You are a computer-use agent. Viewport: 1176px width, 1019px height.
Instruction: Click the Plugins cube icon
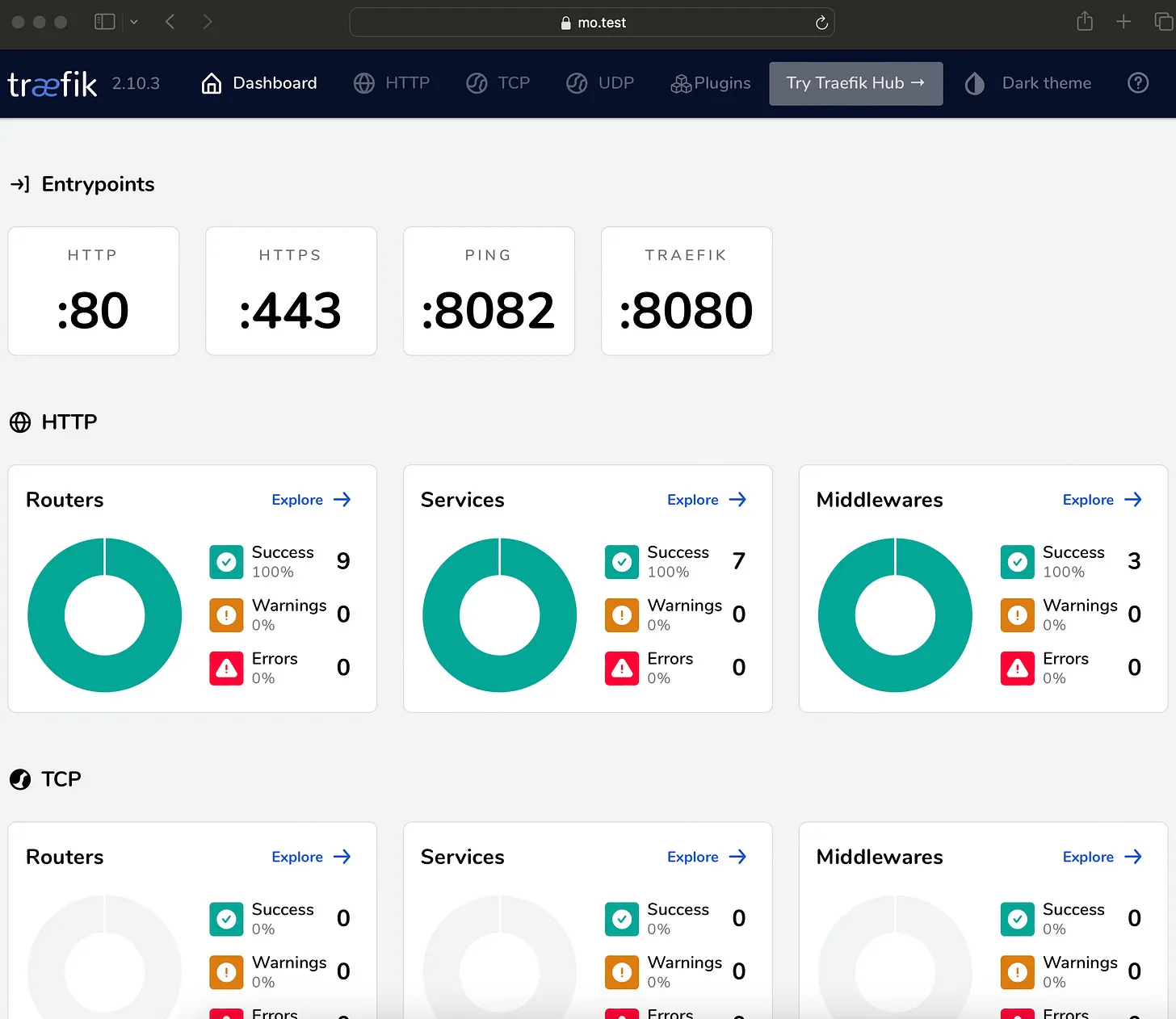coord(681,83)
